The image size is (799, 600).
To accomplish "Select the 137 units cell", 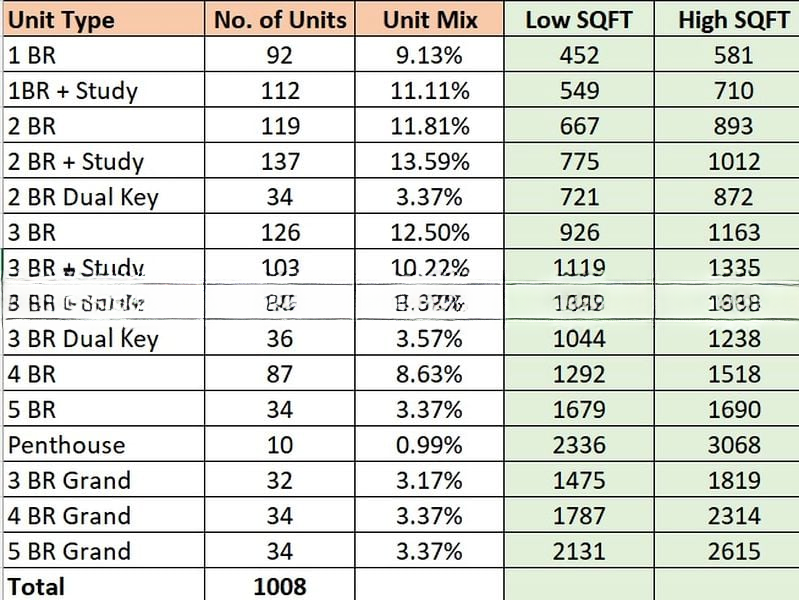I will [280, 162].
